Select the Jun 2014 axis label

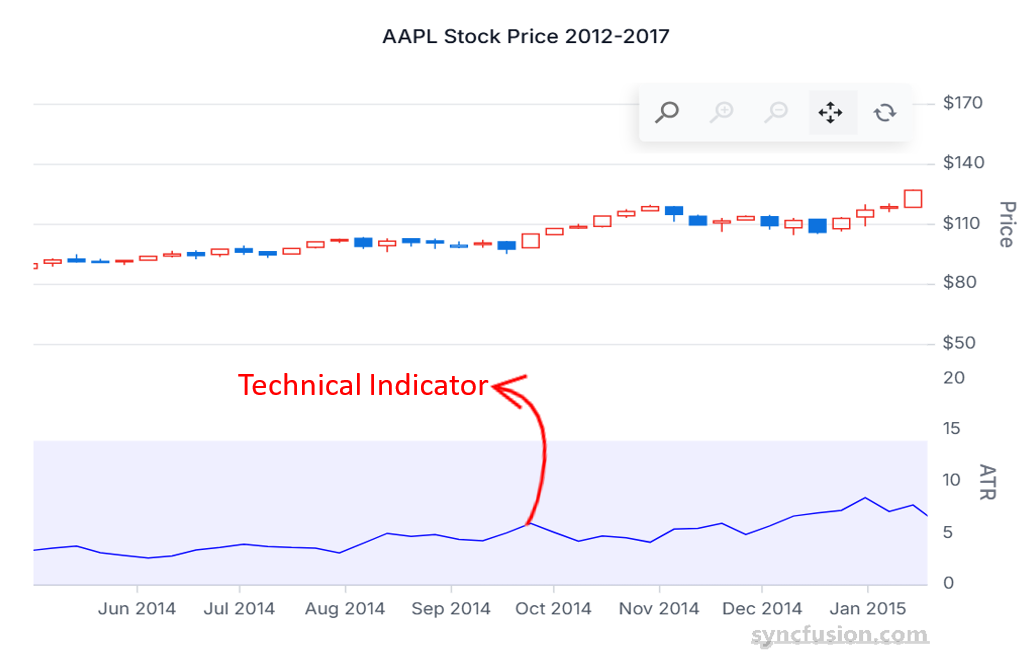(x=136, y=608)
